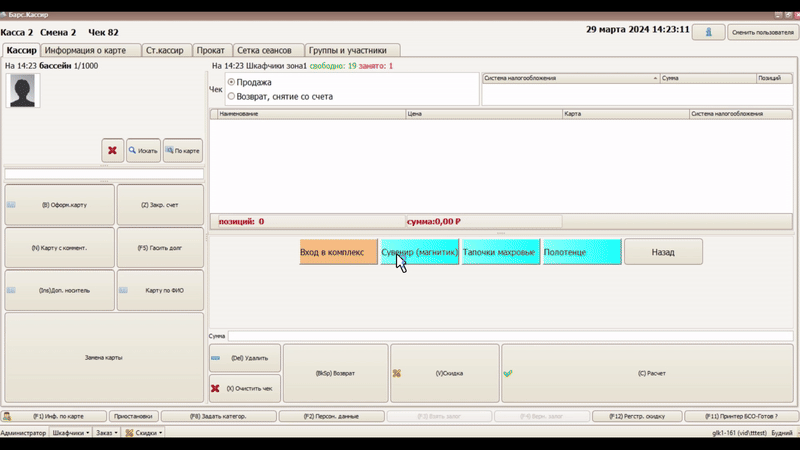Image resolution: width=800 pixels, height=450 pixels.
Task: Switch to the Прокат tab
Action: tap(211, 50)
